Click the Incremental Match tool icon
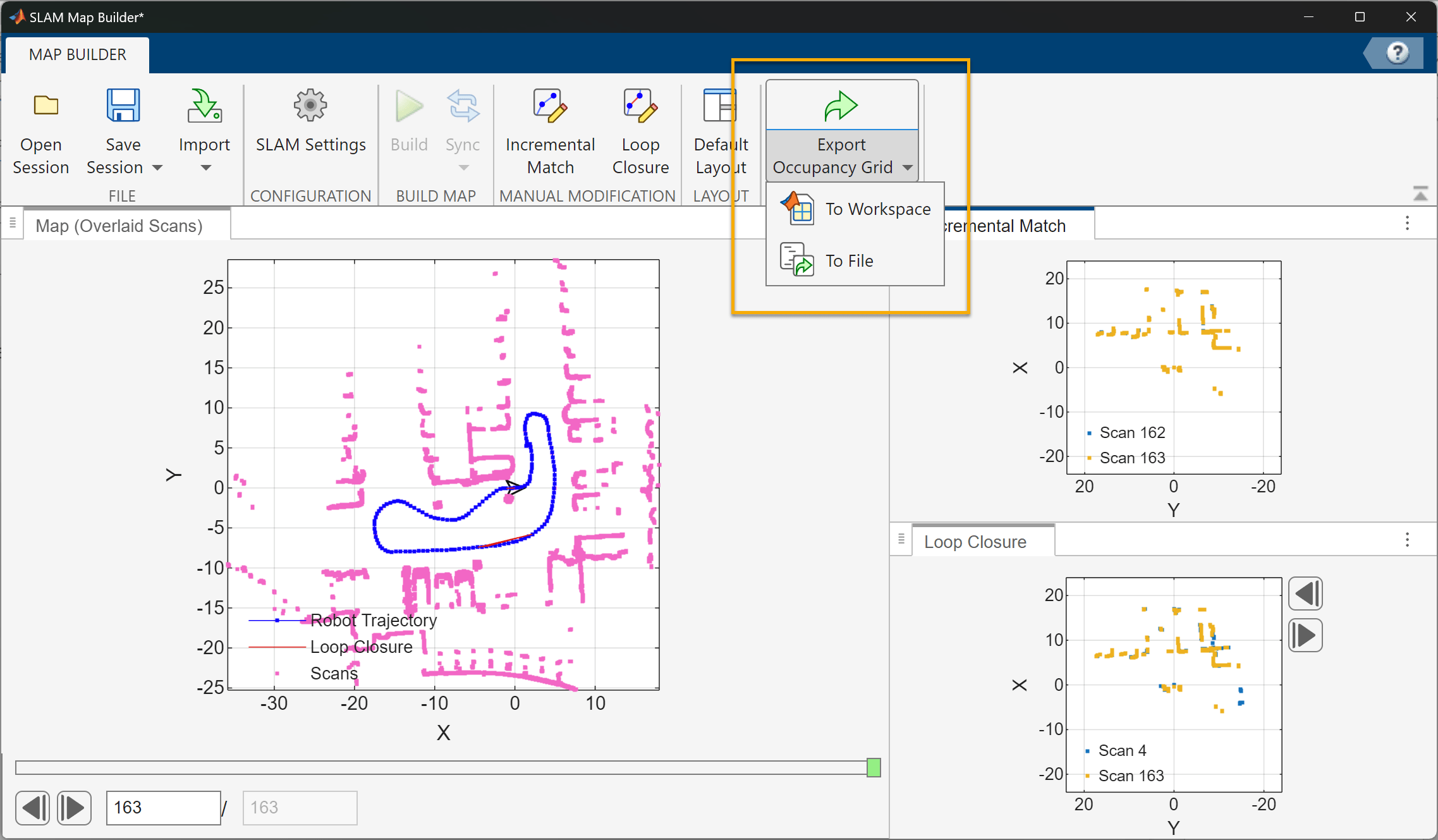Screen dimensions: 1438x840 pyautogui.click(x=549, y=106)
